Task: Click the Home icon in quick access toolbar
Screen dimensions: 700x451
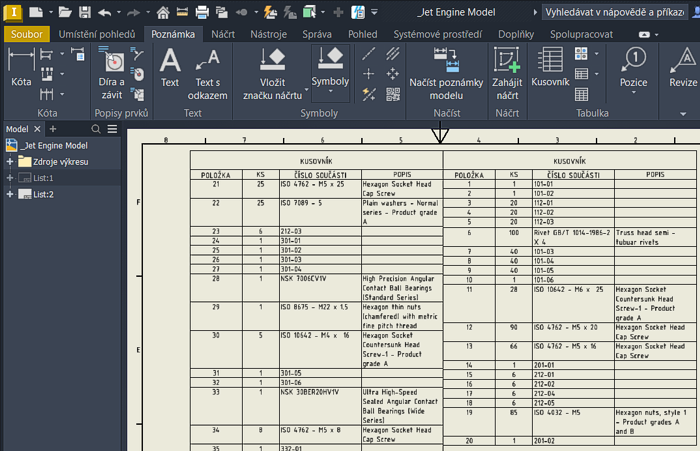Action: click(x=163, y=13)
